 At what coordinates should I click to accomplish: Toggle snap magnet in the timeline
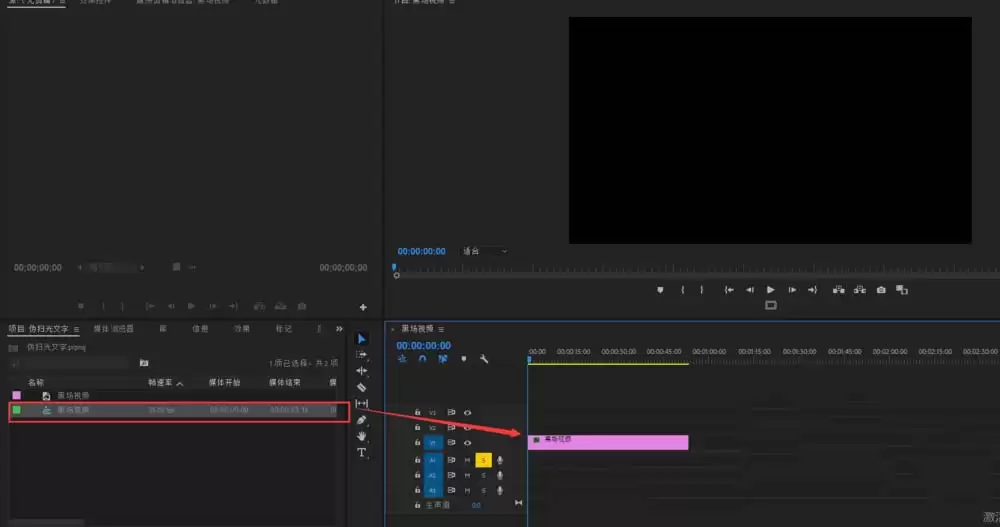422,359
